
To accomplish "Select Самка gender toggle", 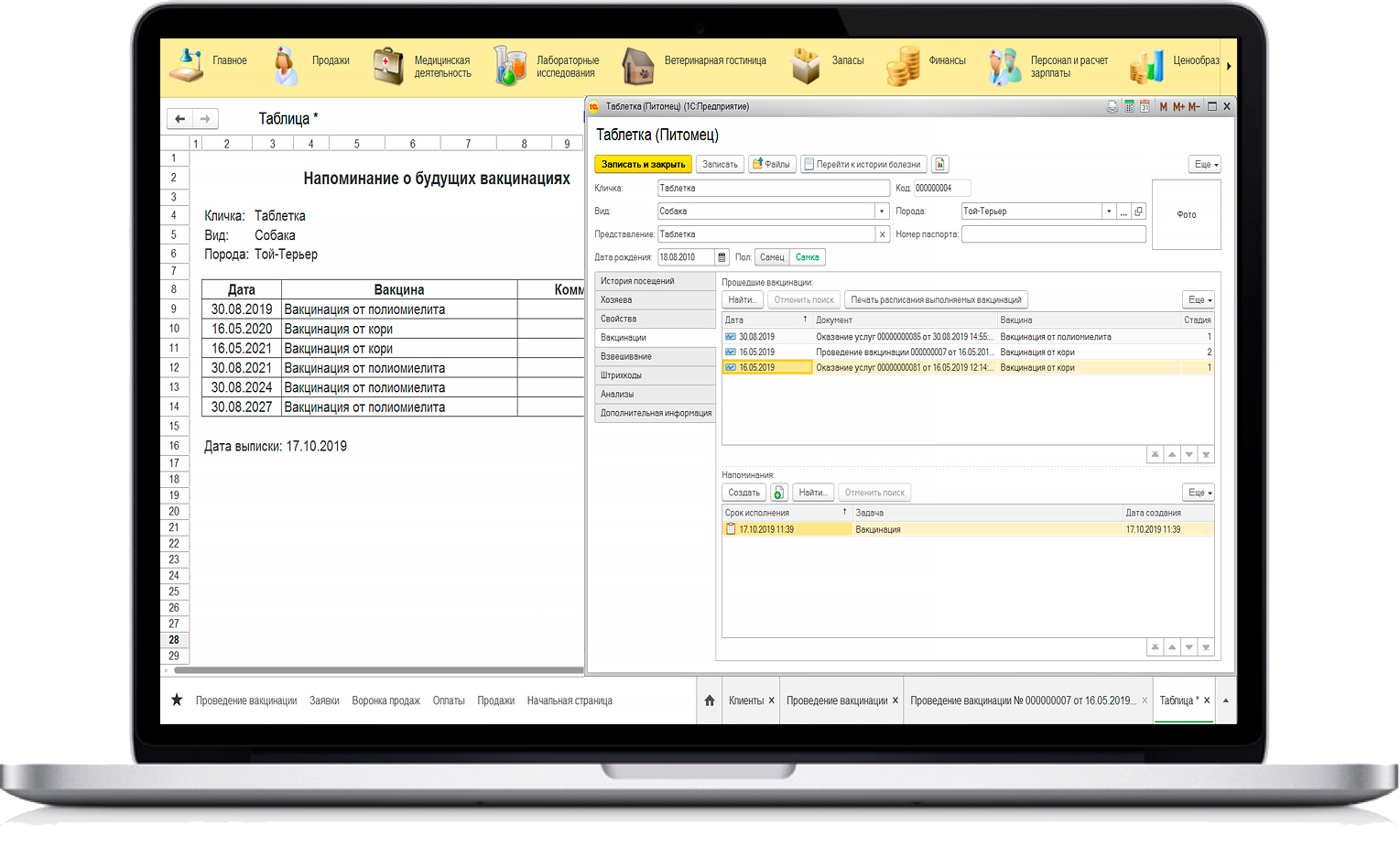I will [x=807, y=257].
